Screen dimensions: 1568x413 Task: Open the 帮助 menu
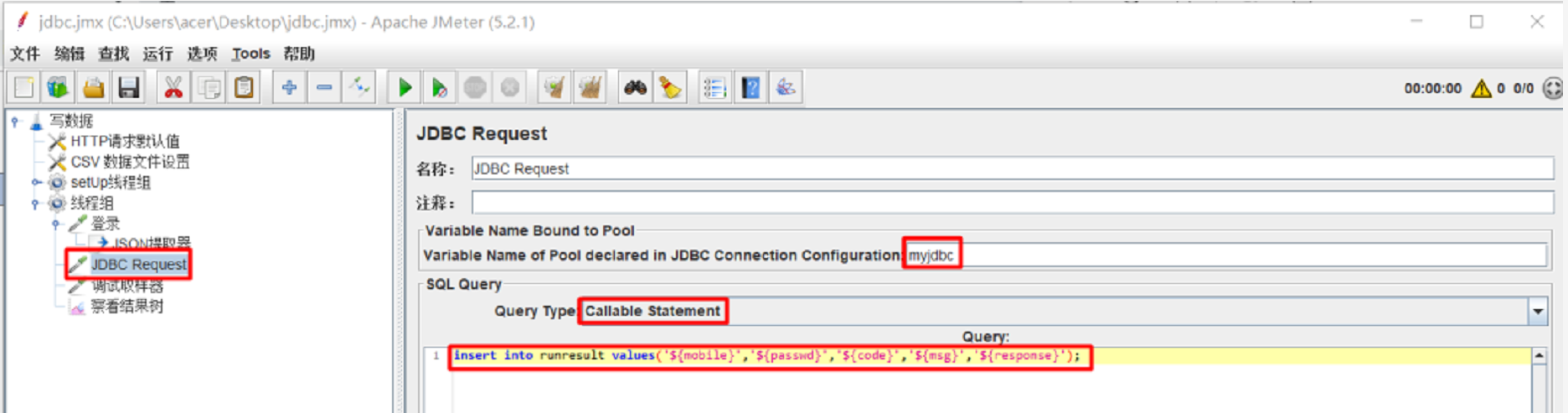coord(299,54)
